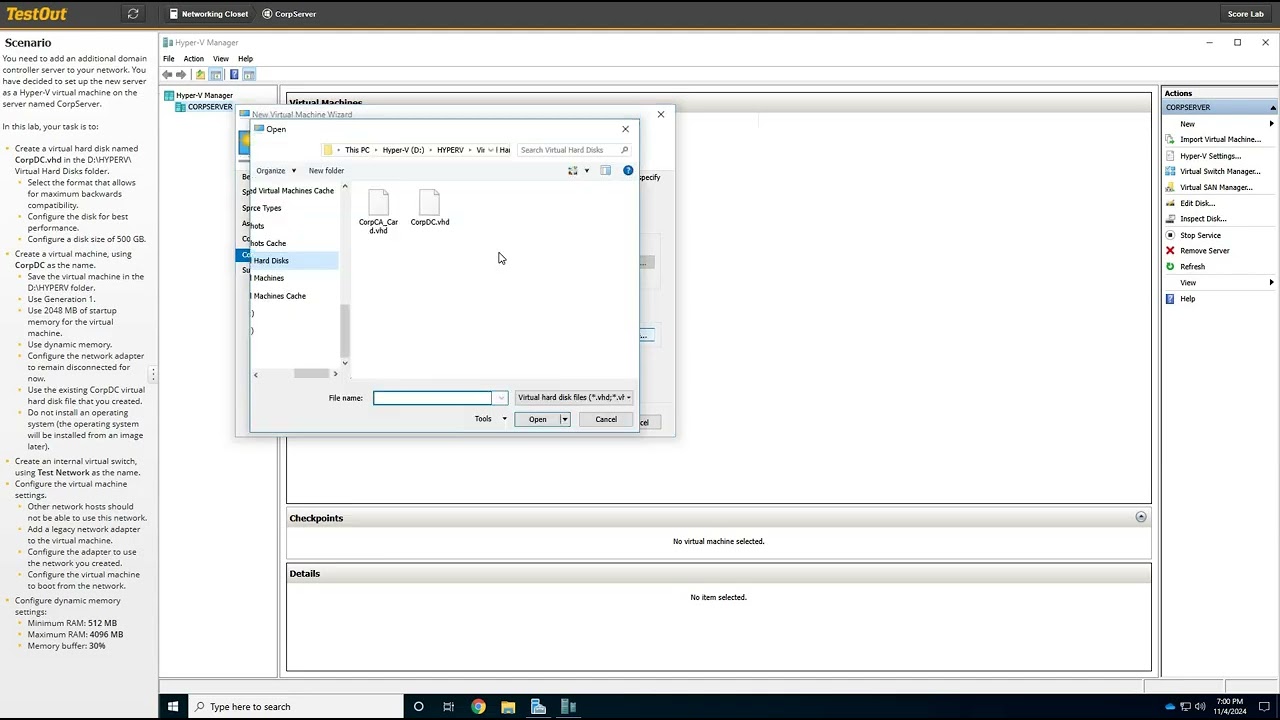Click the blue help icon in Open dialog
Image resolution: width=1280 pixels, height=720 pixels.
pyautogui.click(x=628, y=171)
